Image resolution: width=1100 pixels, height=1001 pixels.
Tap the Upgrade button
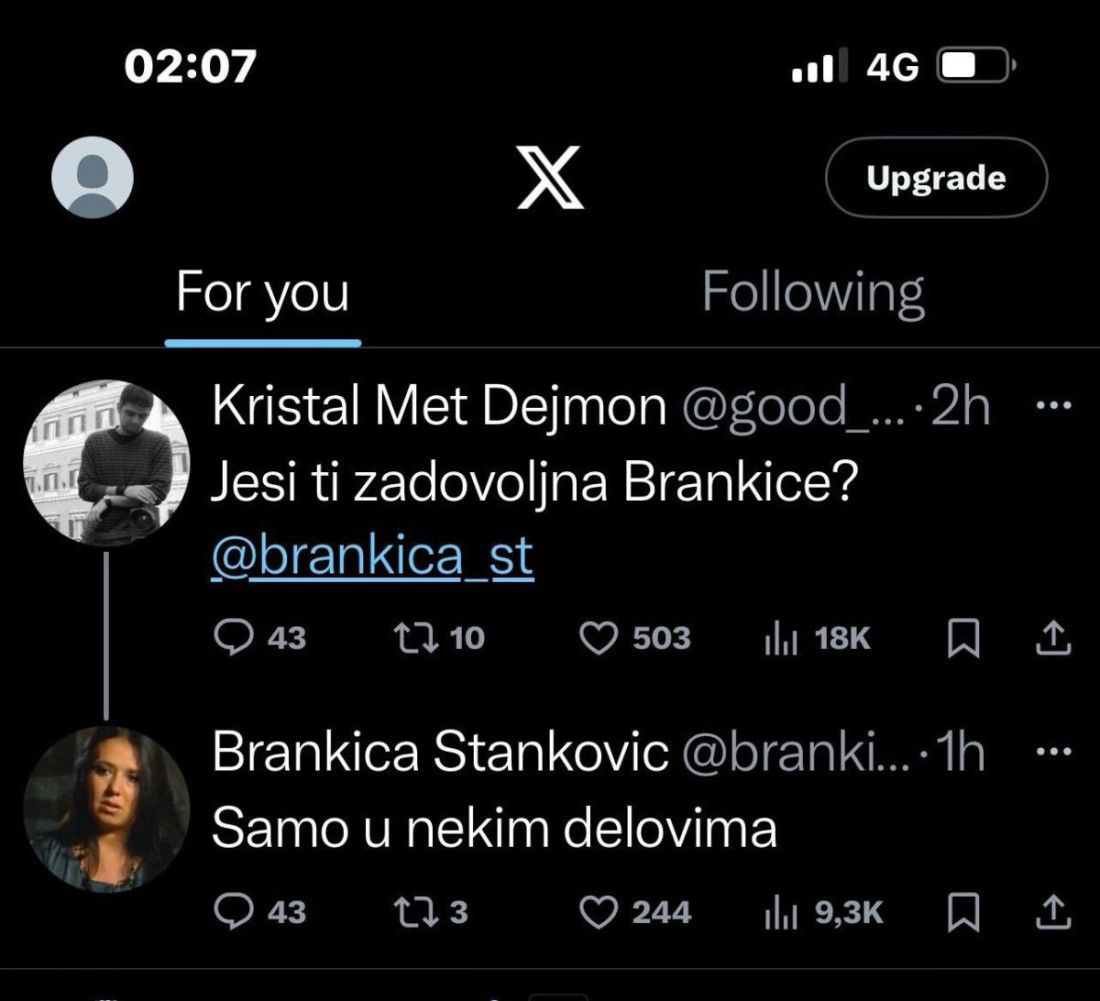[x=936, y=179]
